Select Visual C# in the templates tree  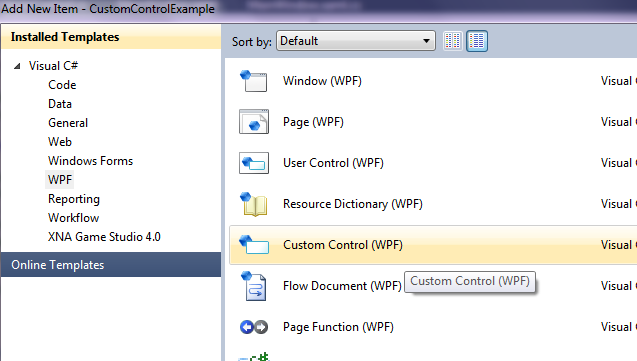pyautogui.click(x=53, y=66)
